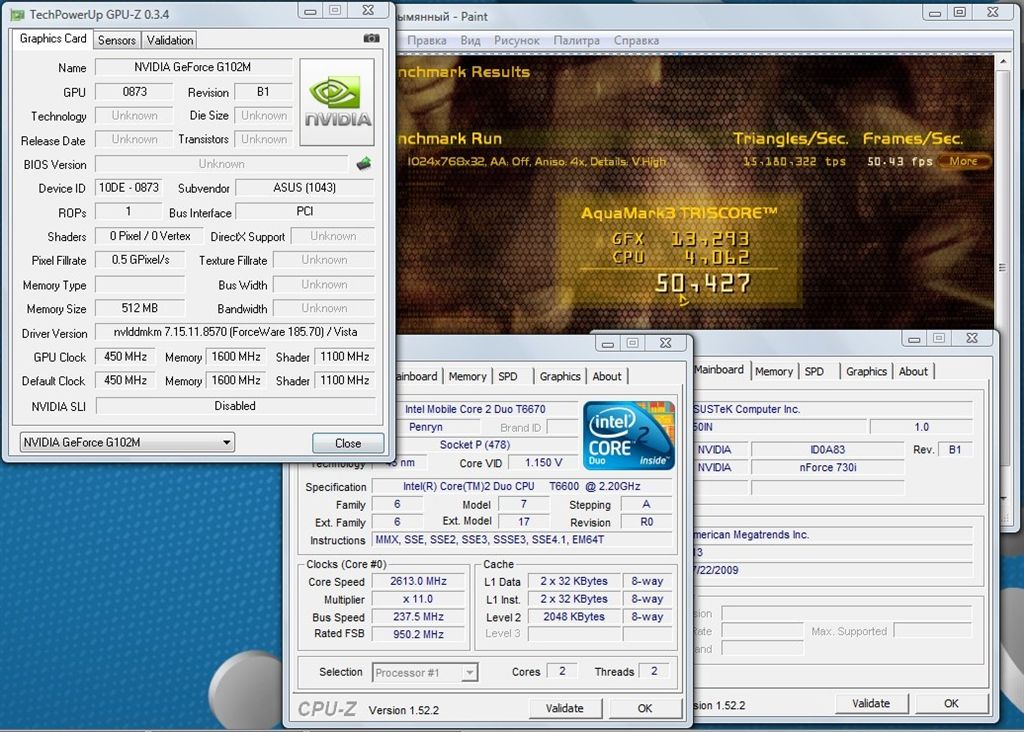Image resolution: width=1024 pixels, height=732 pixels.
Task: Click the Cores count field showing 2
Action: pyautogui.click(x=562, y=671)
